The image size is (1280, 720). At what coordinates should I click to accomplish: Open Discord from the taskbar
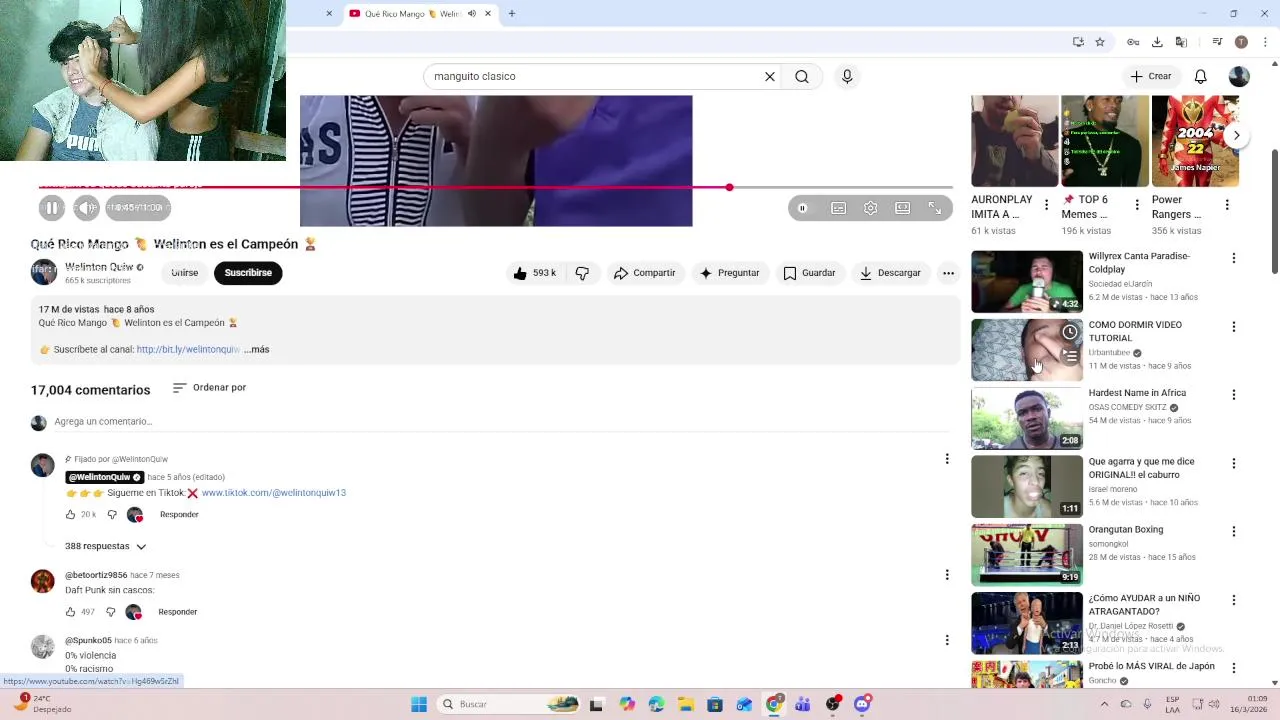(x=862, y=705)
